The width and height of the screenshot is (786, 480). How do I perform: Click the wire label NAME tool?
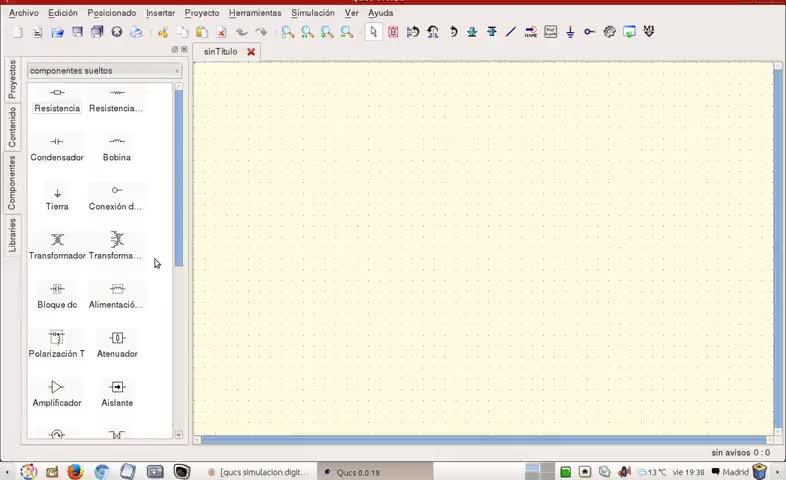[530, 32]
